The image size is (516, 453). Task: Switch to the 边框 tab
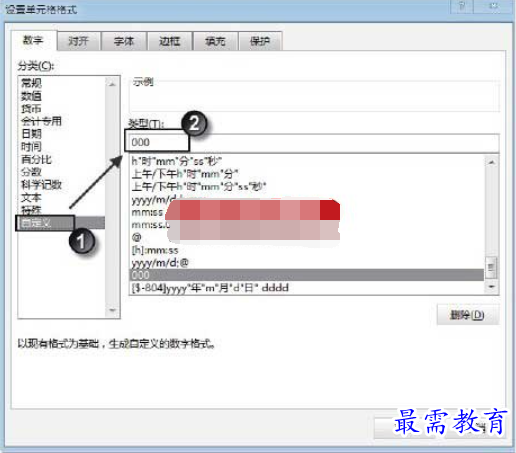click(x=170, y=41)
